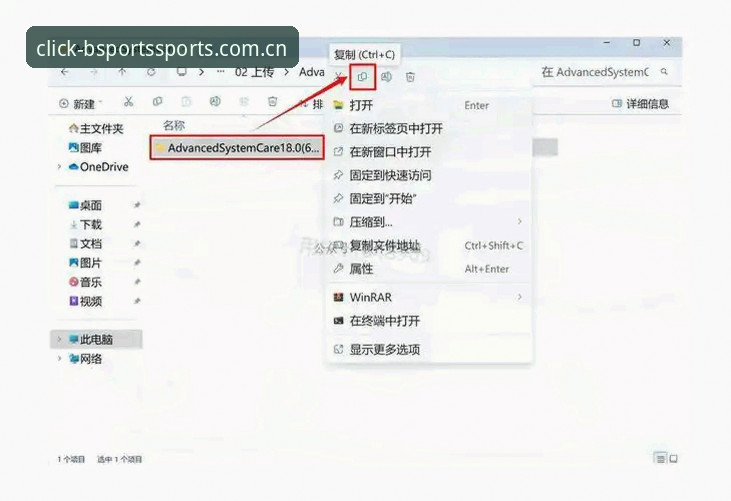This screenshot has height=501, width=731.
Task: Click the 详细信息 details pane button
Action: pos(640,103)
